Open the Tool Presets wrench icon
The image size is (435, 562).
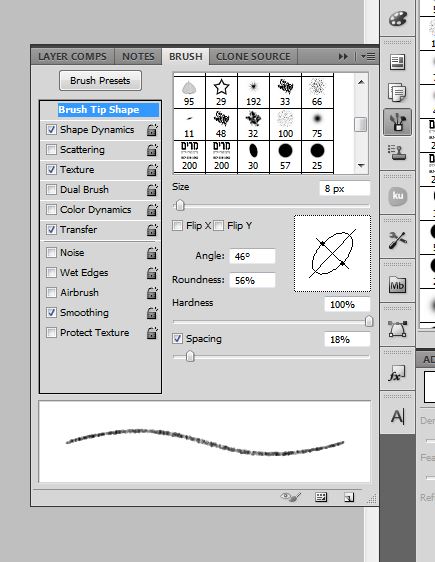tap(398, 240)
